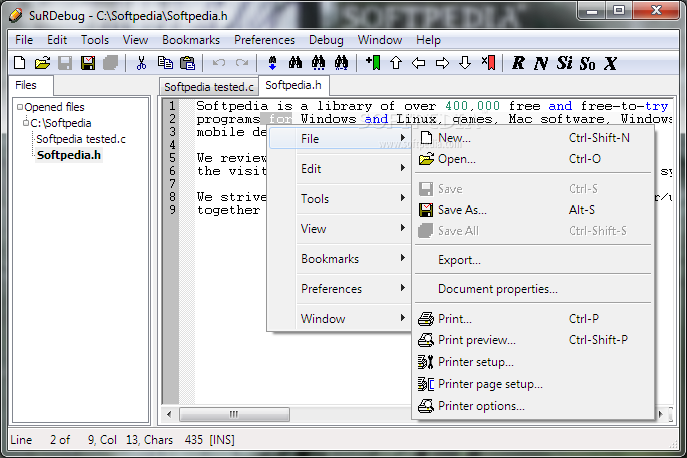This screenshot has width=687, height=458.
Task: Click the Copy toolbar icon
Action: pos(165,63)
